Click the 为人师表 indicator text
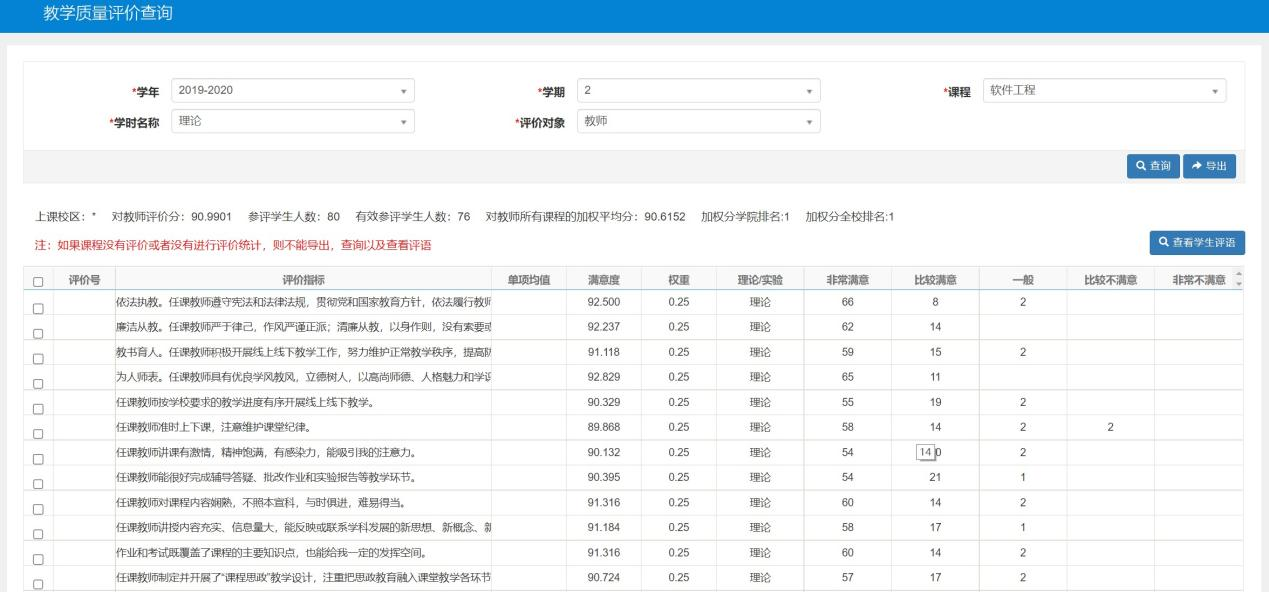 pos(303,376)
